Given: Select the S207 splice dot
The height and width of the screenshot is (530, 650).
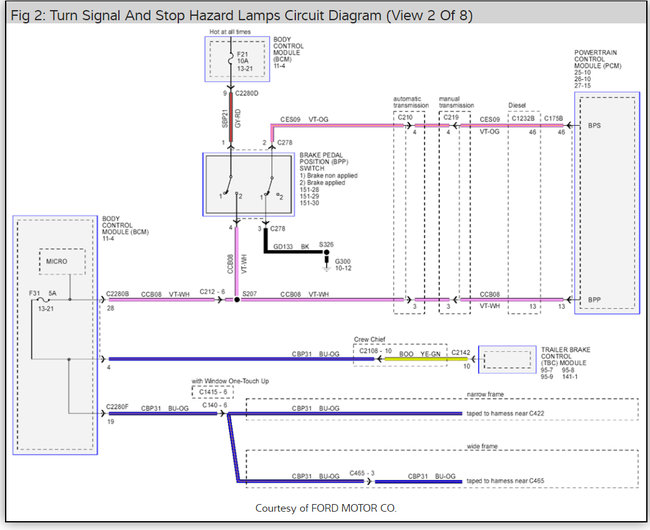Looking at the screenshot, I should pos(237,300).
